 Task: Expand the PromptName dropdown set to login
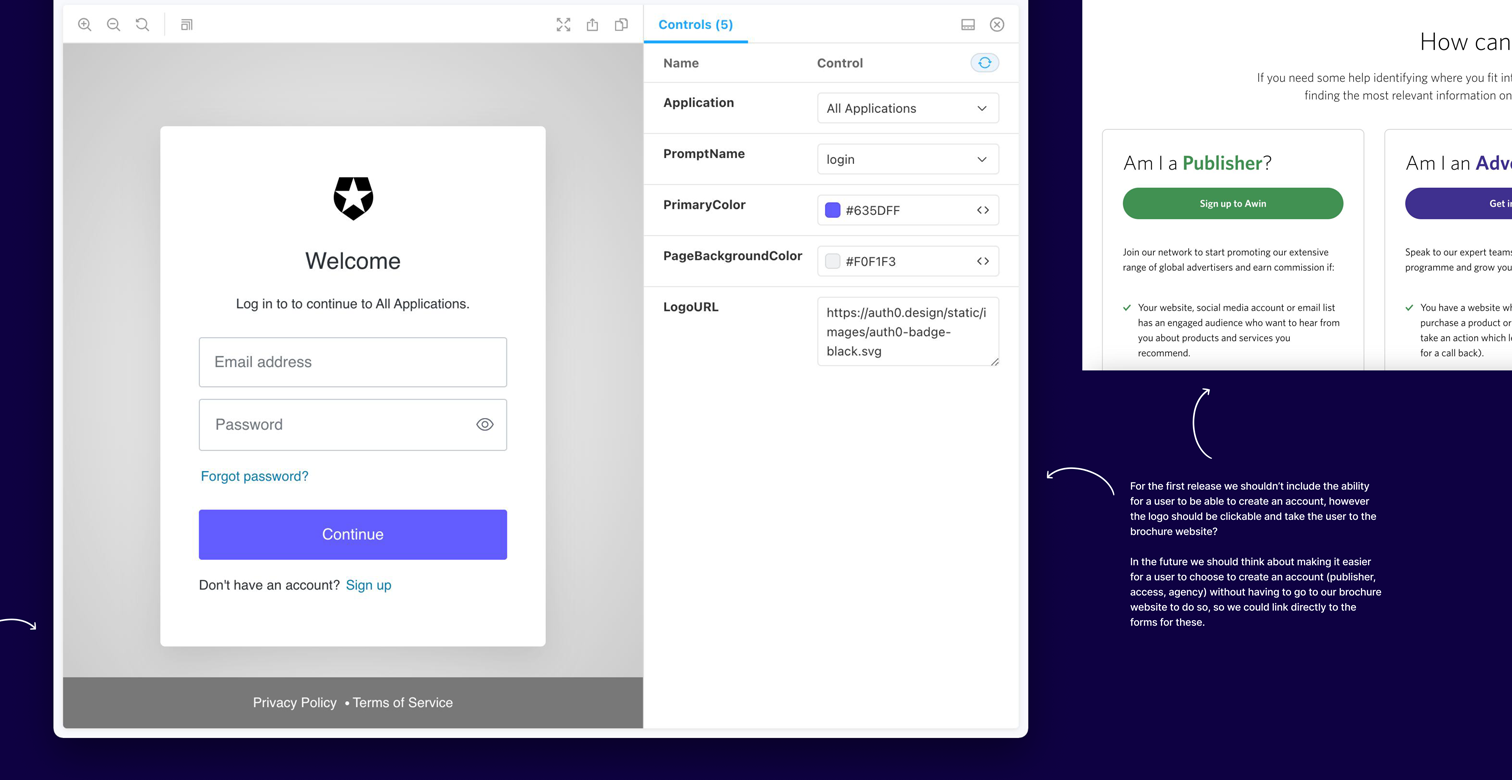pyautogui.click(x=907, y=159)
